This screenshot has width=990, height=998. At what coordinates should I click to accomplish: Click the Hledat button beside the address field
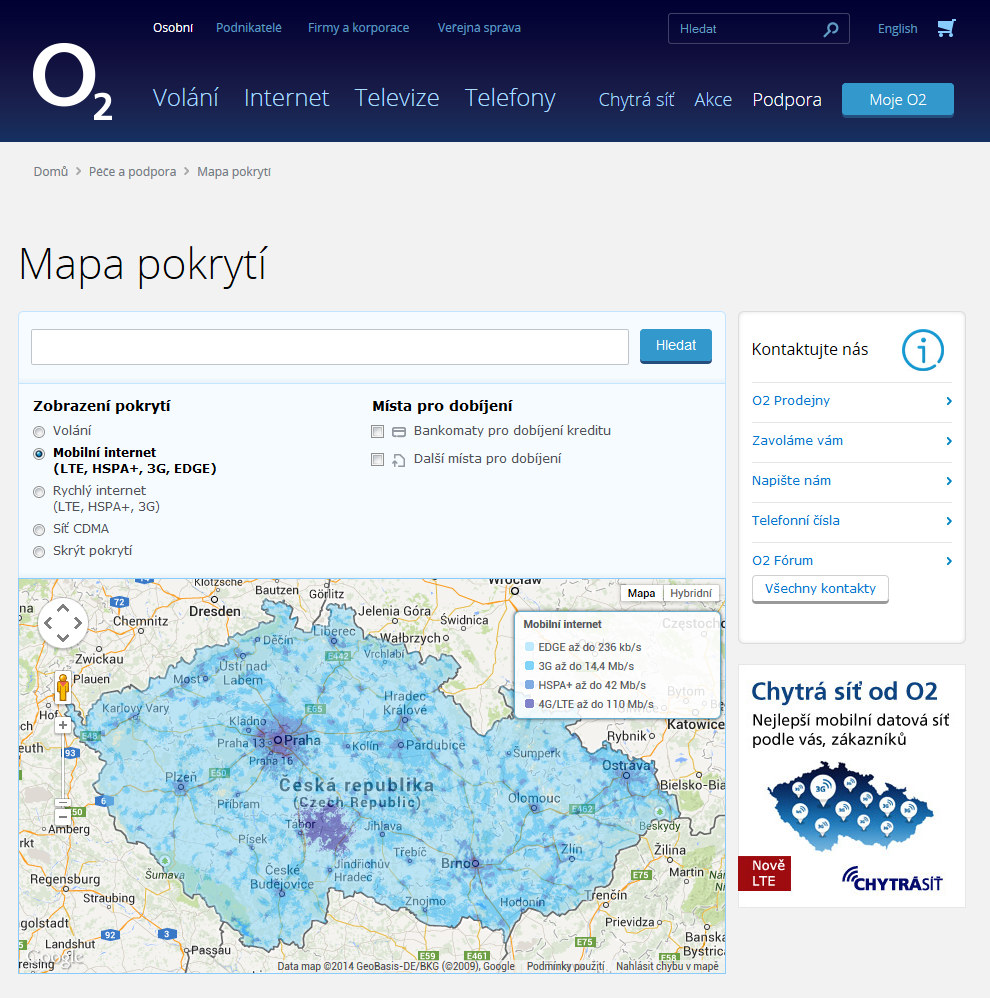click(675, 346)
